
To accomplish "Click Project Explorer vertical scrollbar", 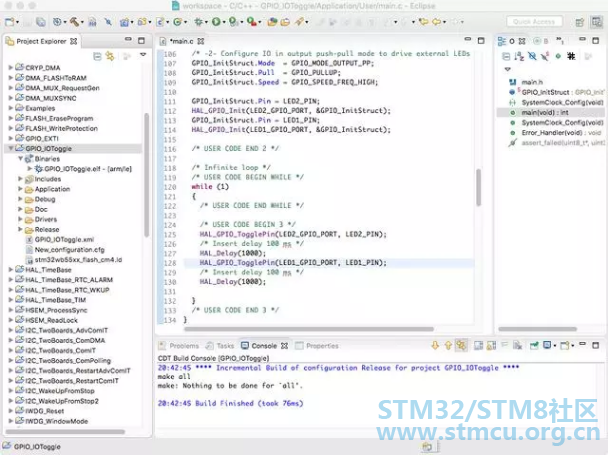I will (146, 175).
